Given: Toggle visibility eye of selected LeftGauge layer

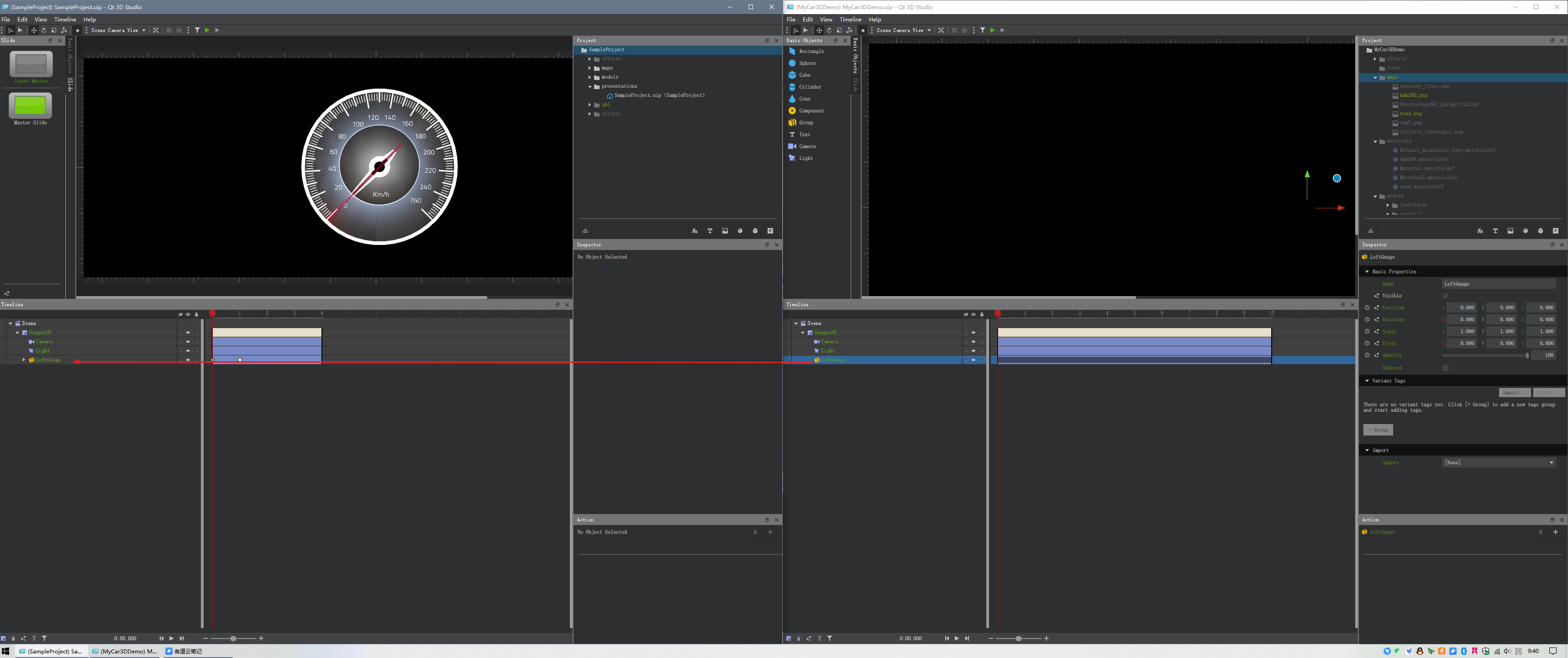Looking at the screenshot, I should click(973, 360).
